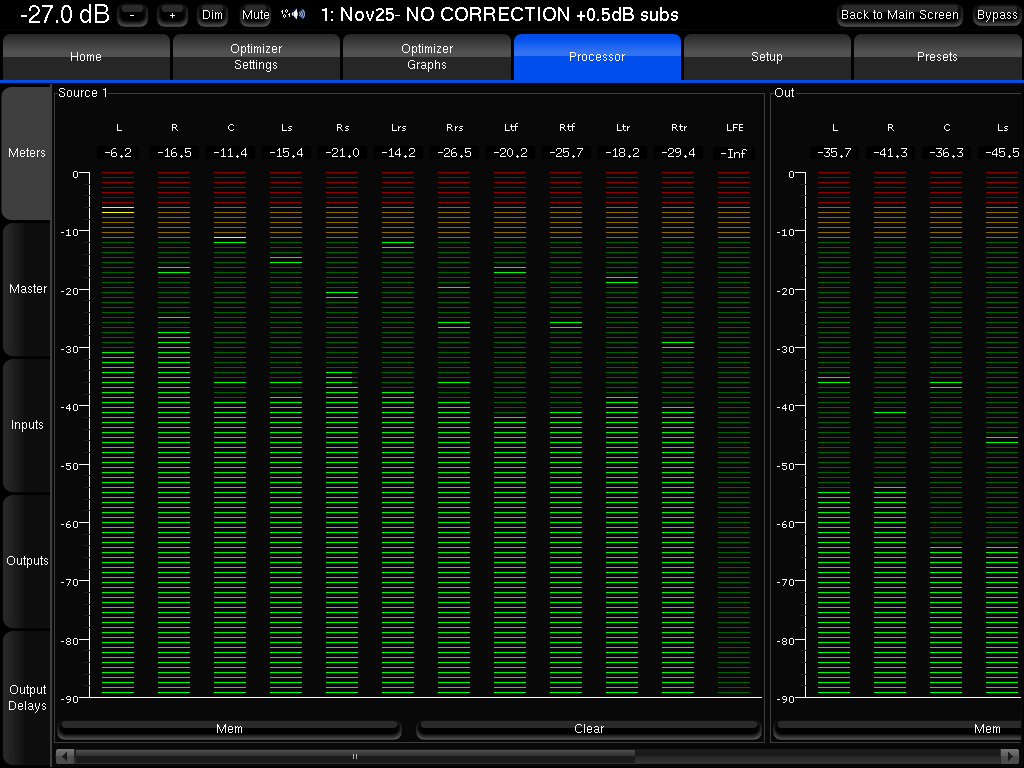Toggle the Dim button

(212, 15)
